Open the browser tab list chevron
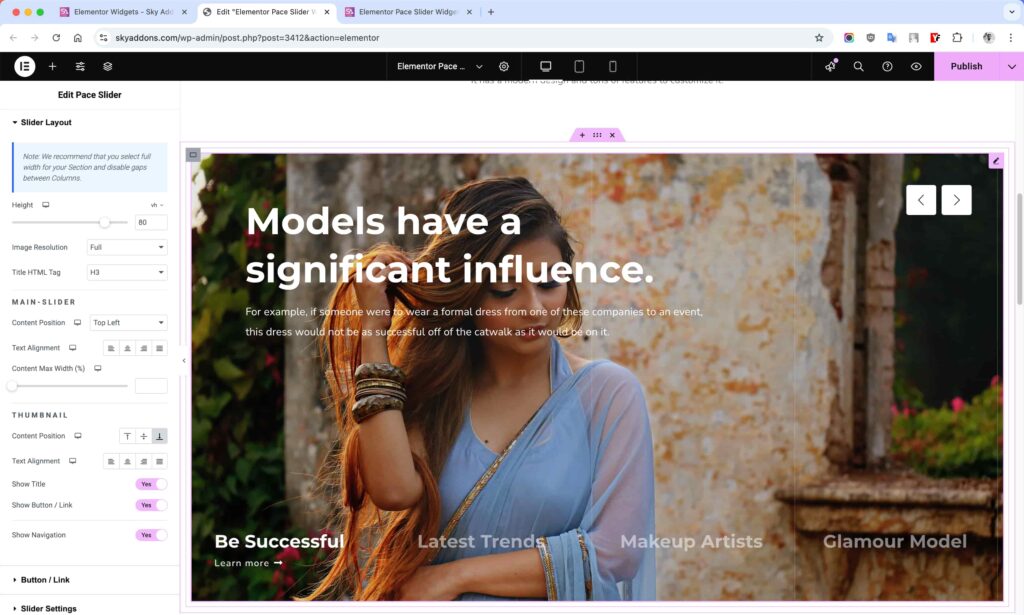The image size is (1024, 615). click(1011, 12)
